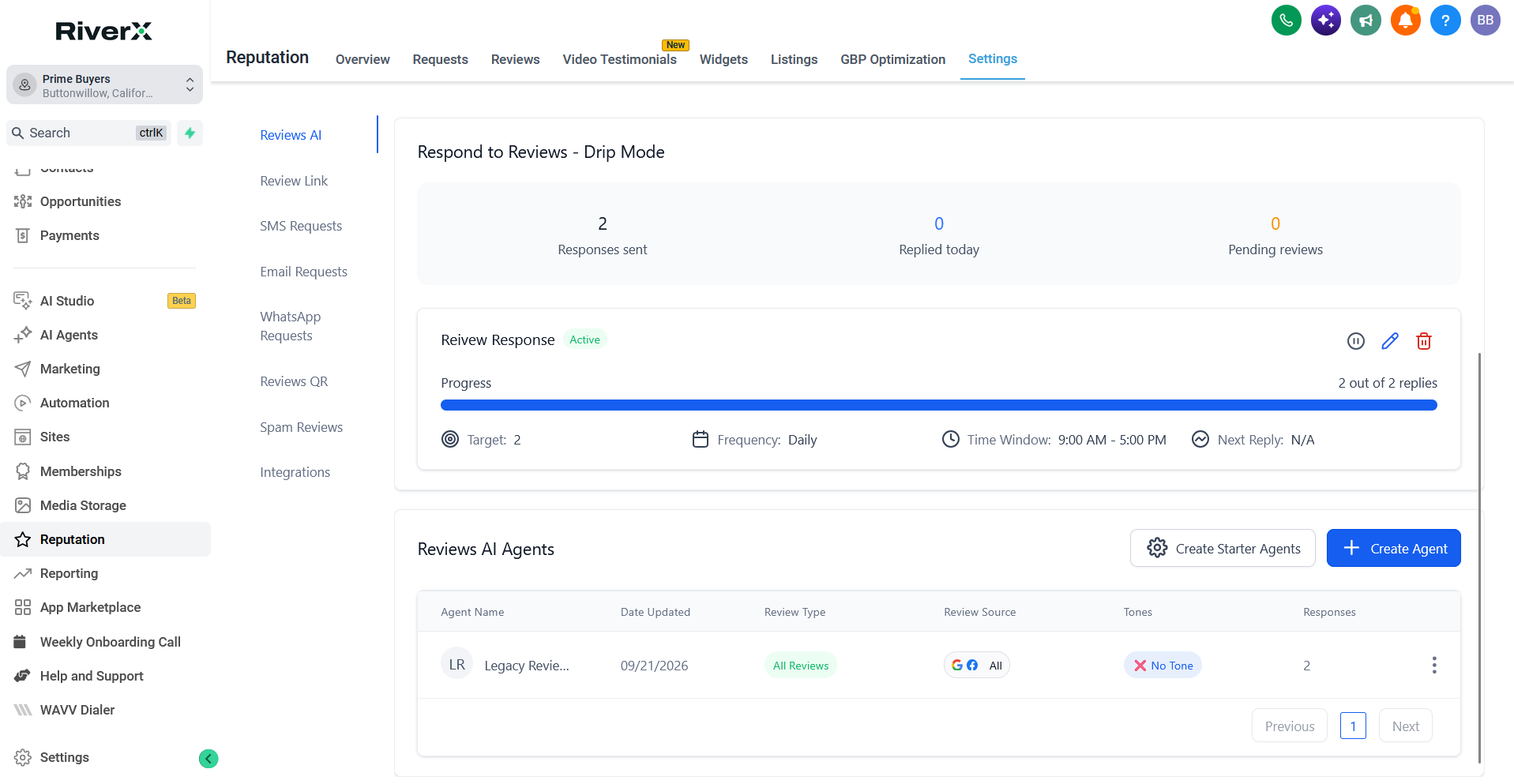Select SMS Requests in settings menu

(x=301, y=226)
